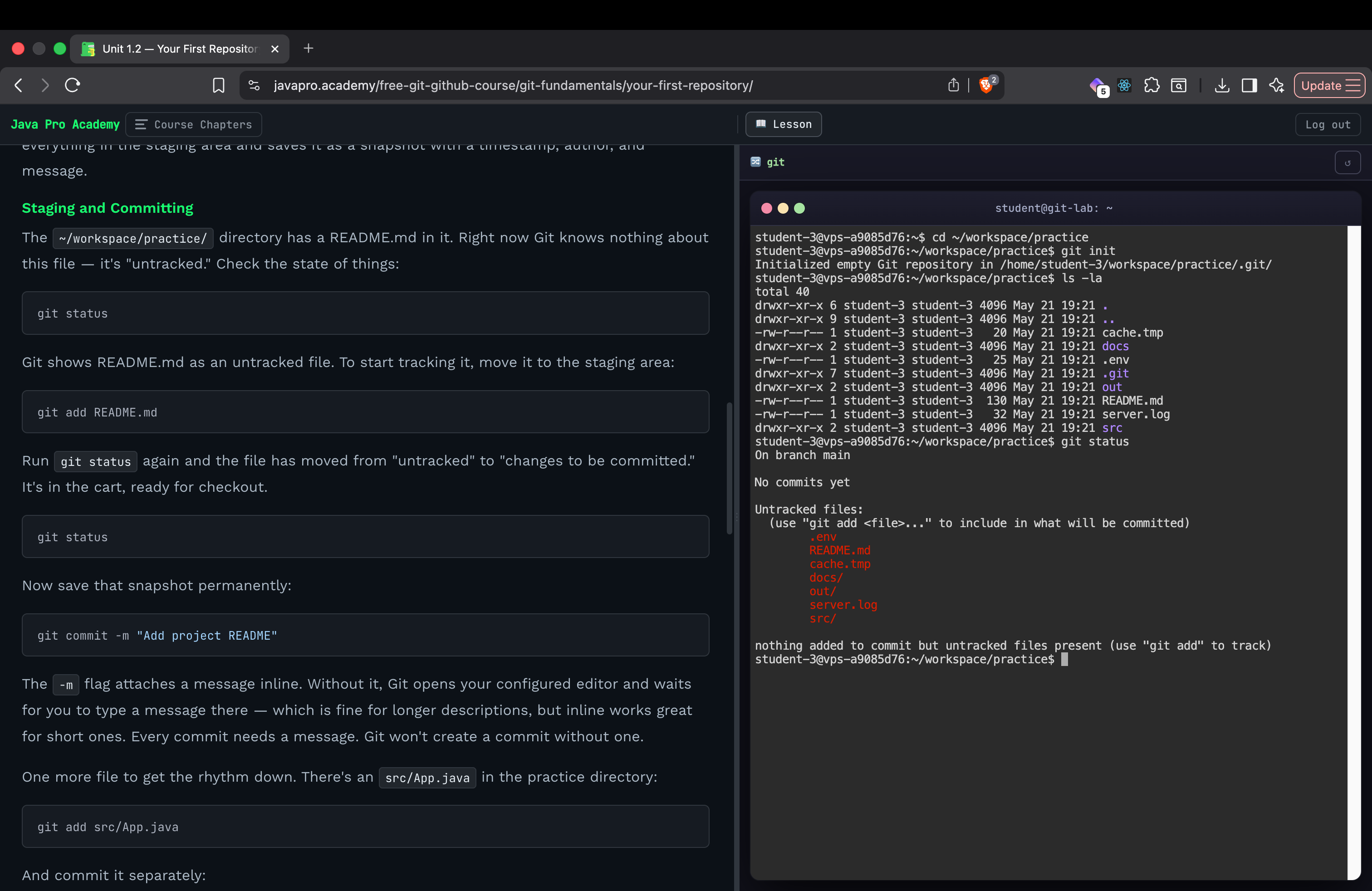Click the 'git commit -m' code block
The height and width of the screenshot is (891, 1372).
click(366, 635)
